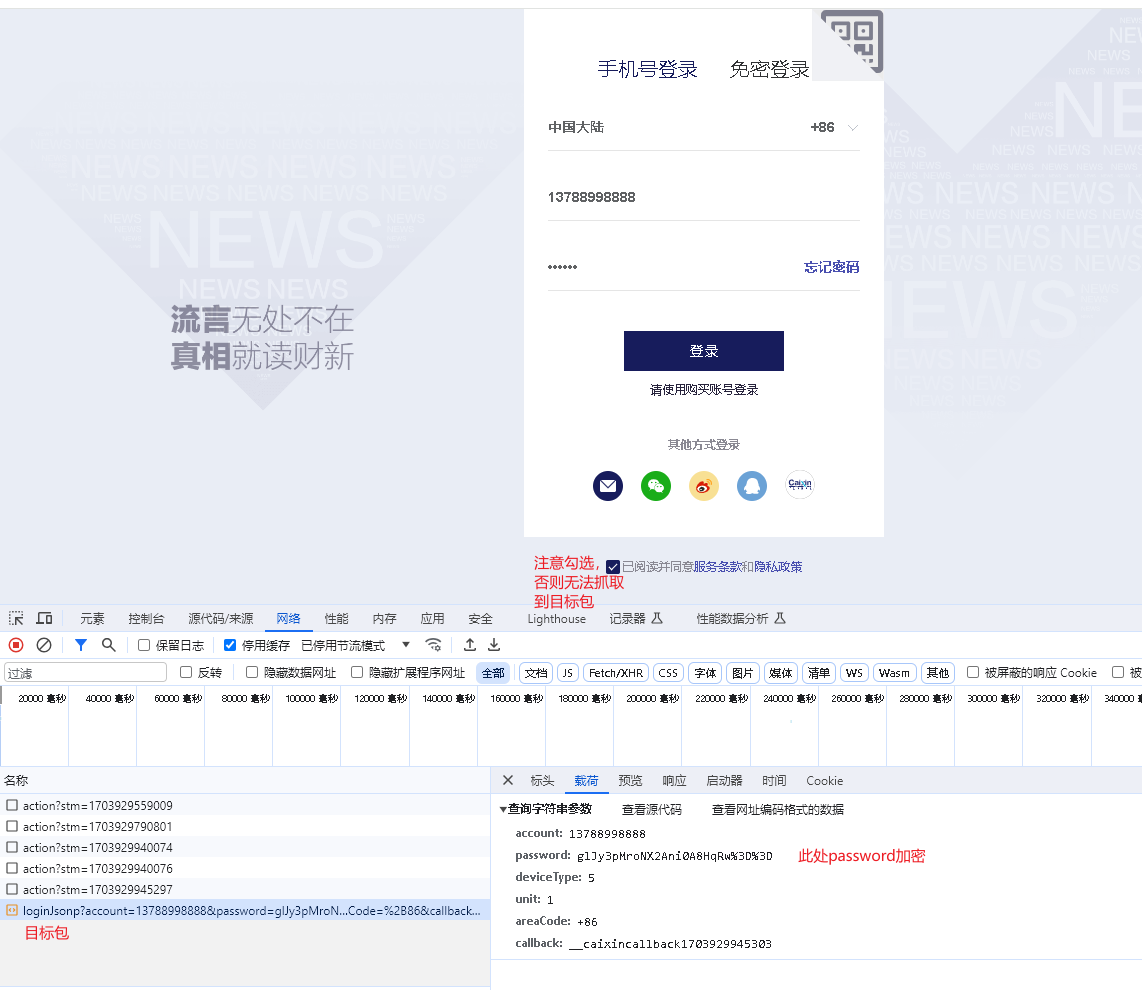Open the Cookie request tab
1142x990 pixels.
(x=824, y=780)
